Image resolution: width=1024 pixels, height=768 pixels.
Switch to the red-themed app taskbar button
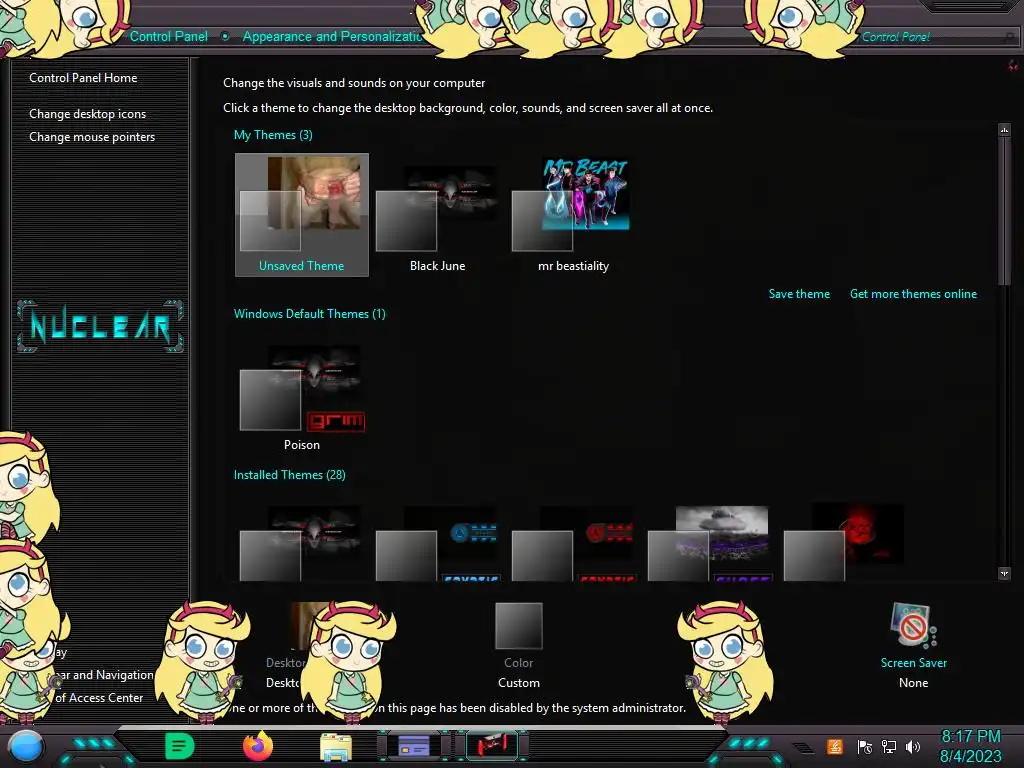(x=492, y=746)
